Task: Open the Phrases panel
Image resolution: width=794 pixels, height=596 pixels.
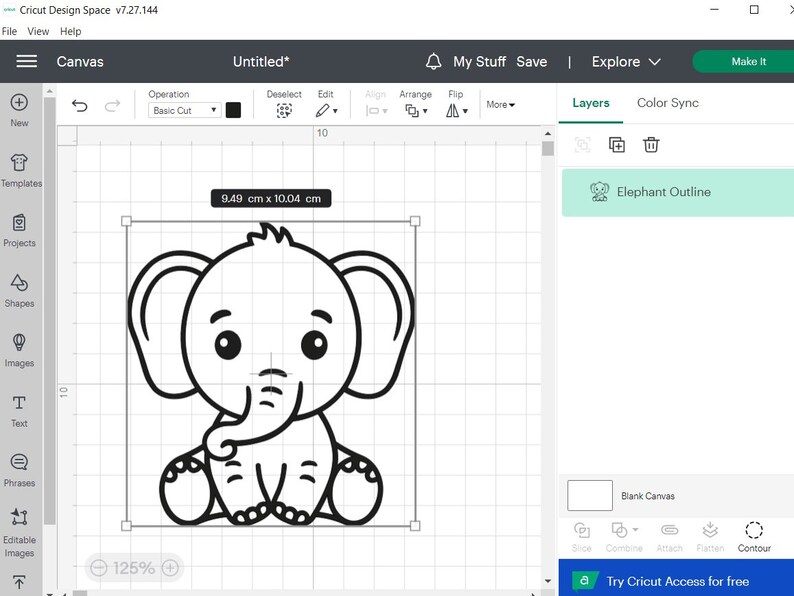Action: (19, 470)
